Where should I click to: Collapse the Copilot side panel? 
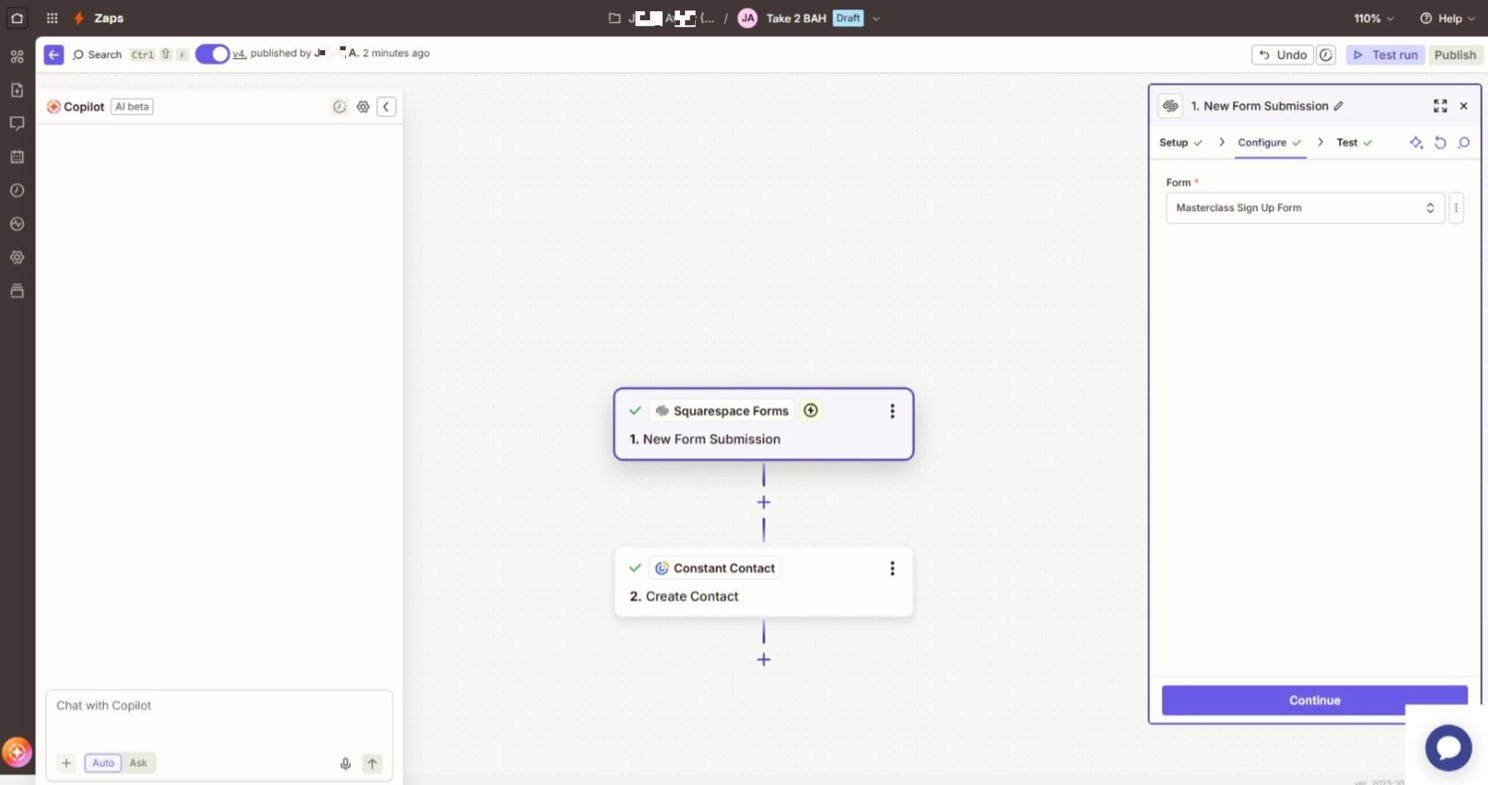[x=386, y=107]
